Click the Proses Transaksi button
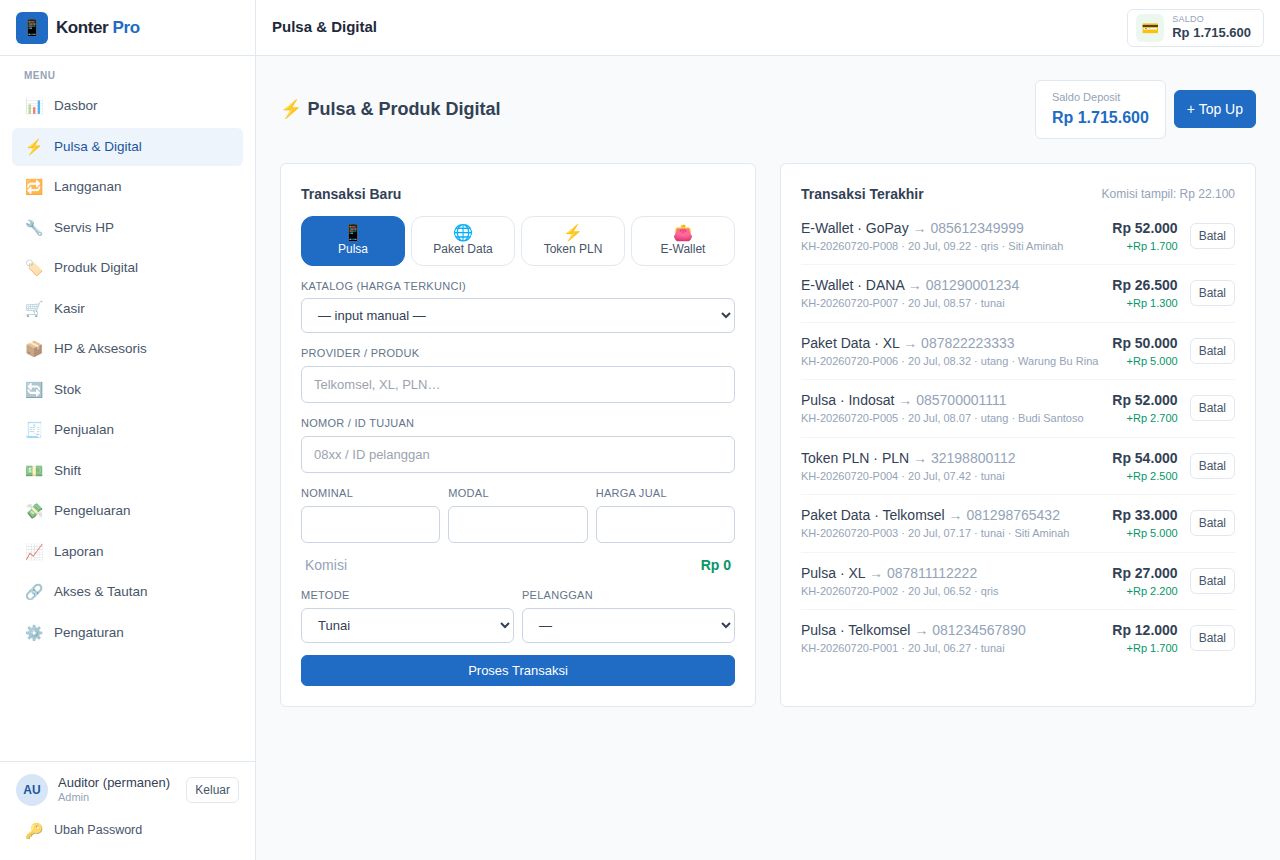 [x=518, y=670]
